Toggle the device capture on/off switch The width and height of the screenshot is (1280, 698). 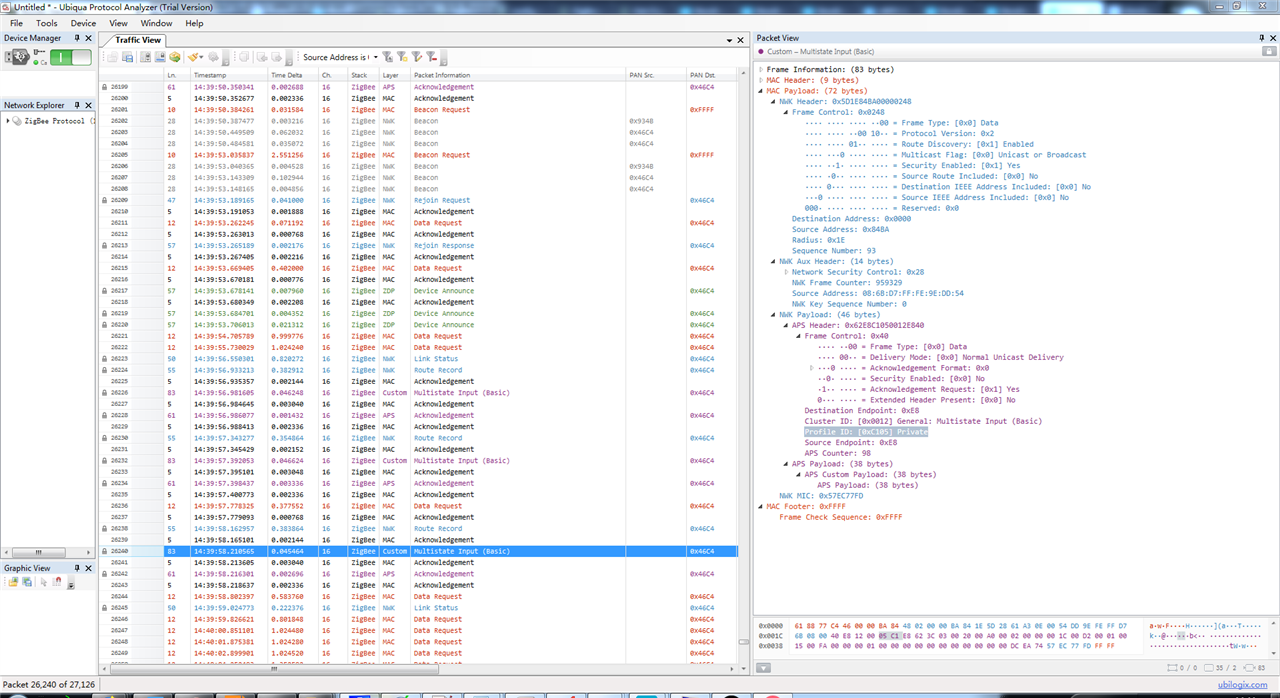(71, 57)
